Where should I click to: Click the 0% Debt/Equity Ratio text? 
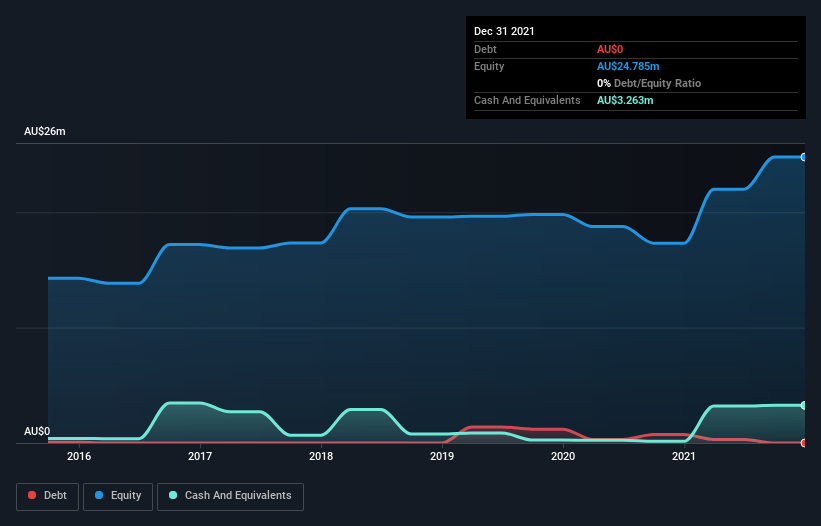coord(649,83)
